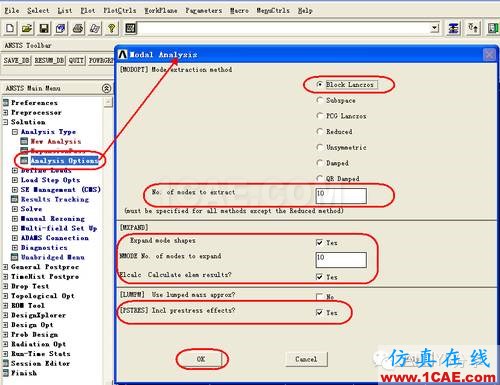Expand the Preprocessor tree node
This screenshot has height=385, width=500.
5,112
